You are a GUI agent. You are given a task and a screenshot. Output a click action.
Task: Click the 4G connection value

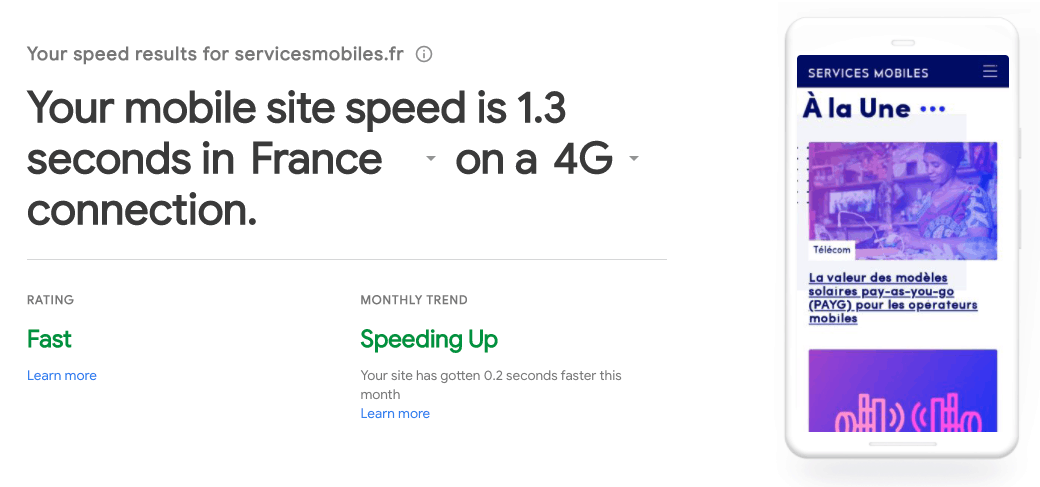point(582,160)
